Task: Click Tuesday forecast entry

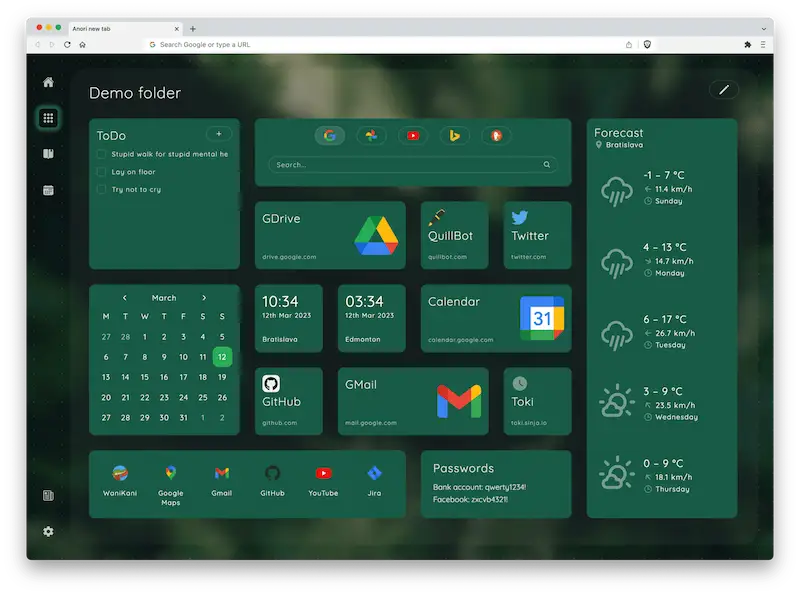Action: click(x=662, y=332)
